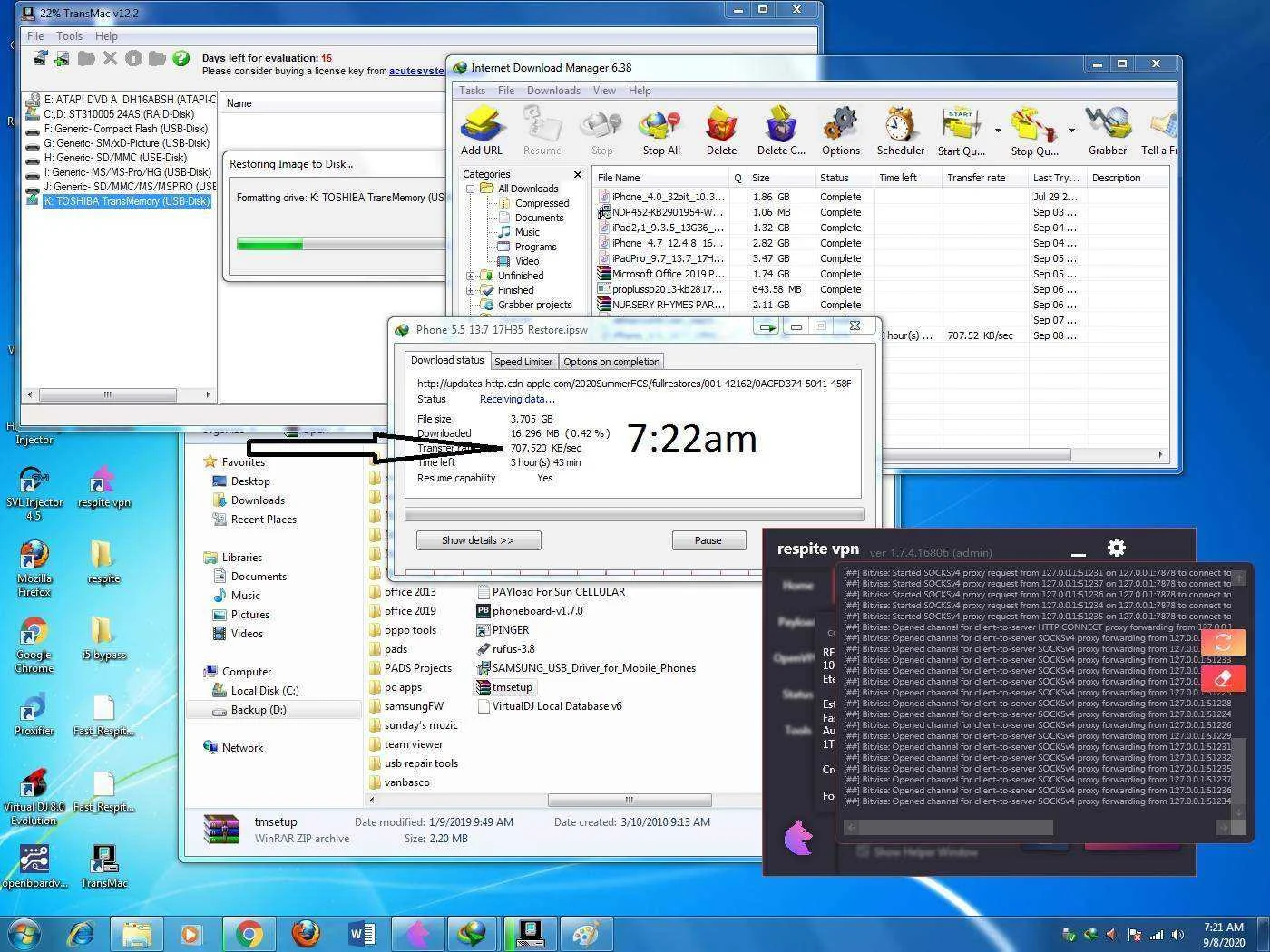Click the orange refresh icon in respite vpn
Screen dimensions: 1270x952
click(1223, 642)
